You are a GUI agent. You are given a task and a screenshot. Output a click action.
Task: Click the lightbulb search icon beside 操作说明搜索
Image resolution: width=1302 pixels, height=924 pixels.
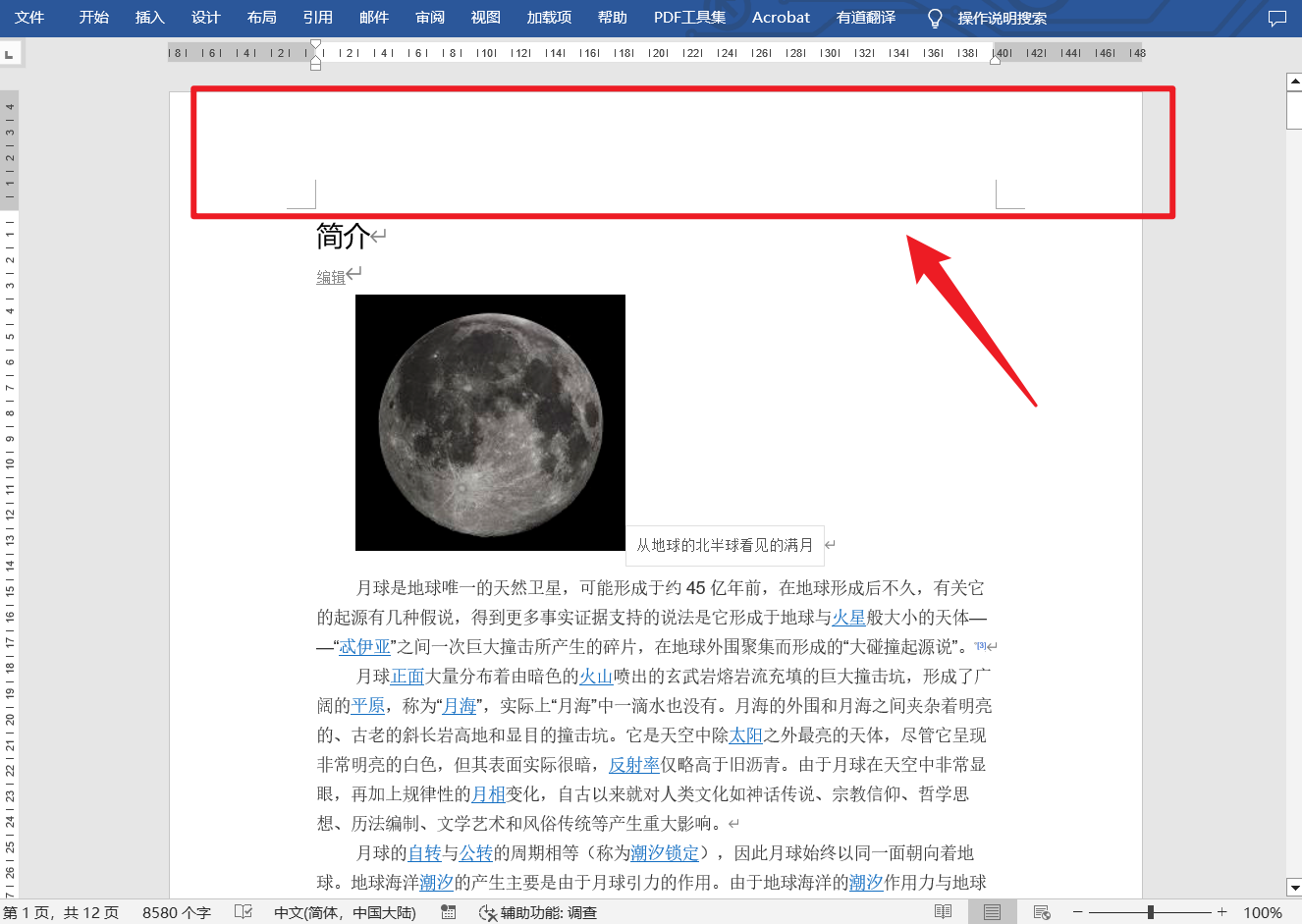[934, 18]
